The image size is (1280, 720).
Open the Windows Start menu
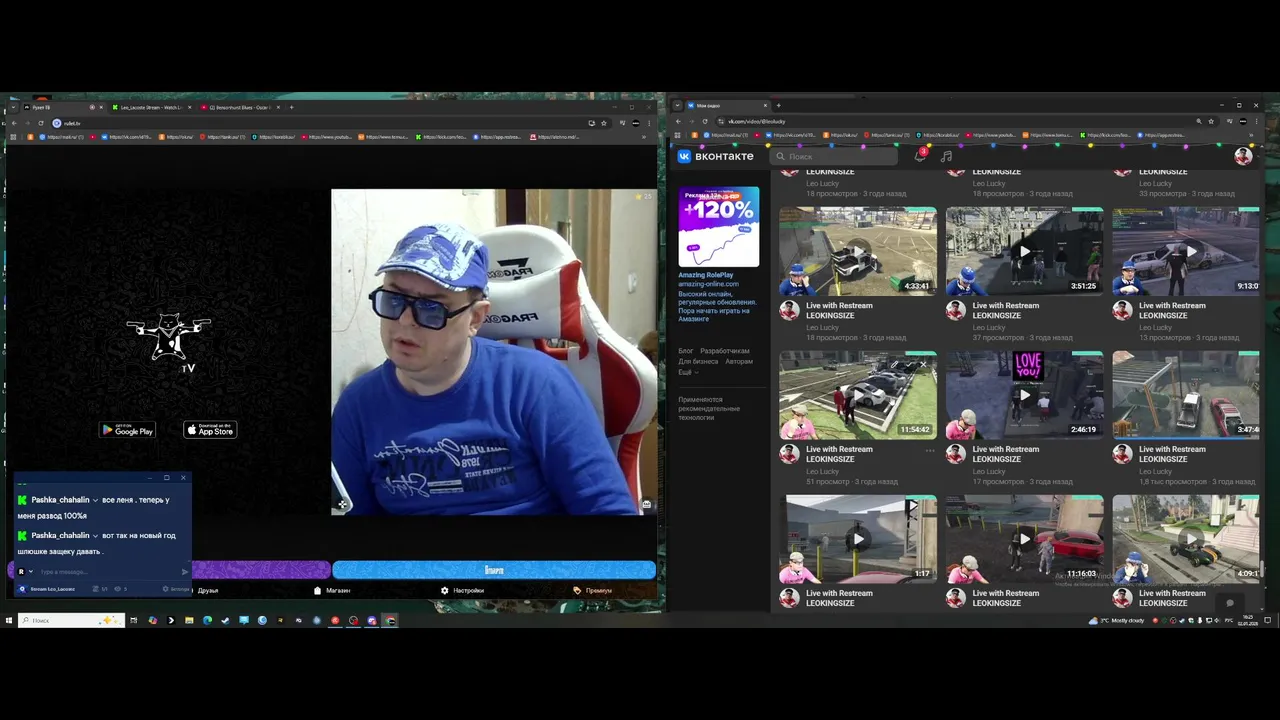click(x=9, y=620)
